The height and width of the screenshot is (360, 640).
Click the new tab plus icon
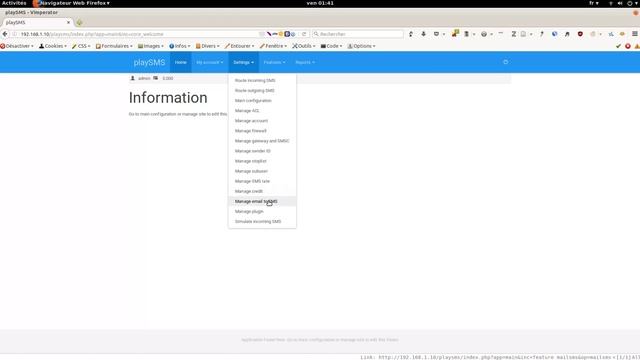tap(79, 22)
